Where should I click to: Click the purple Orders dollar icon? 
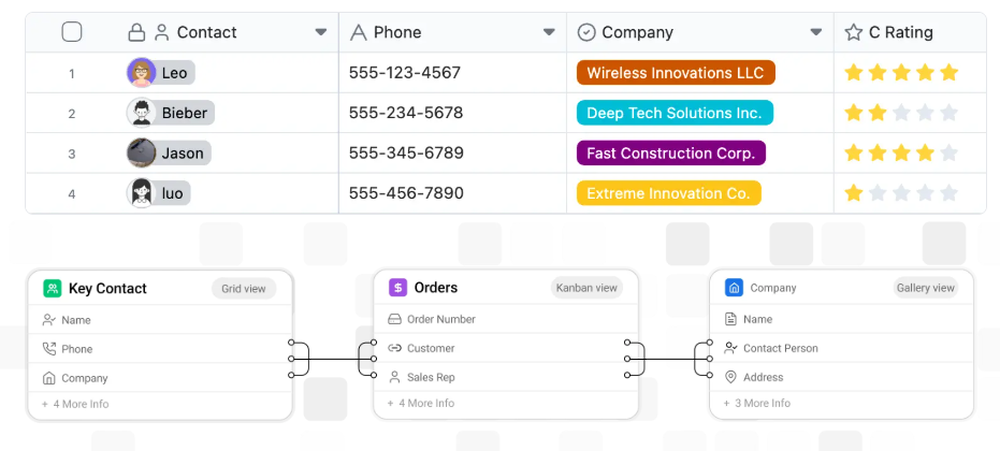click(398, 288)
